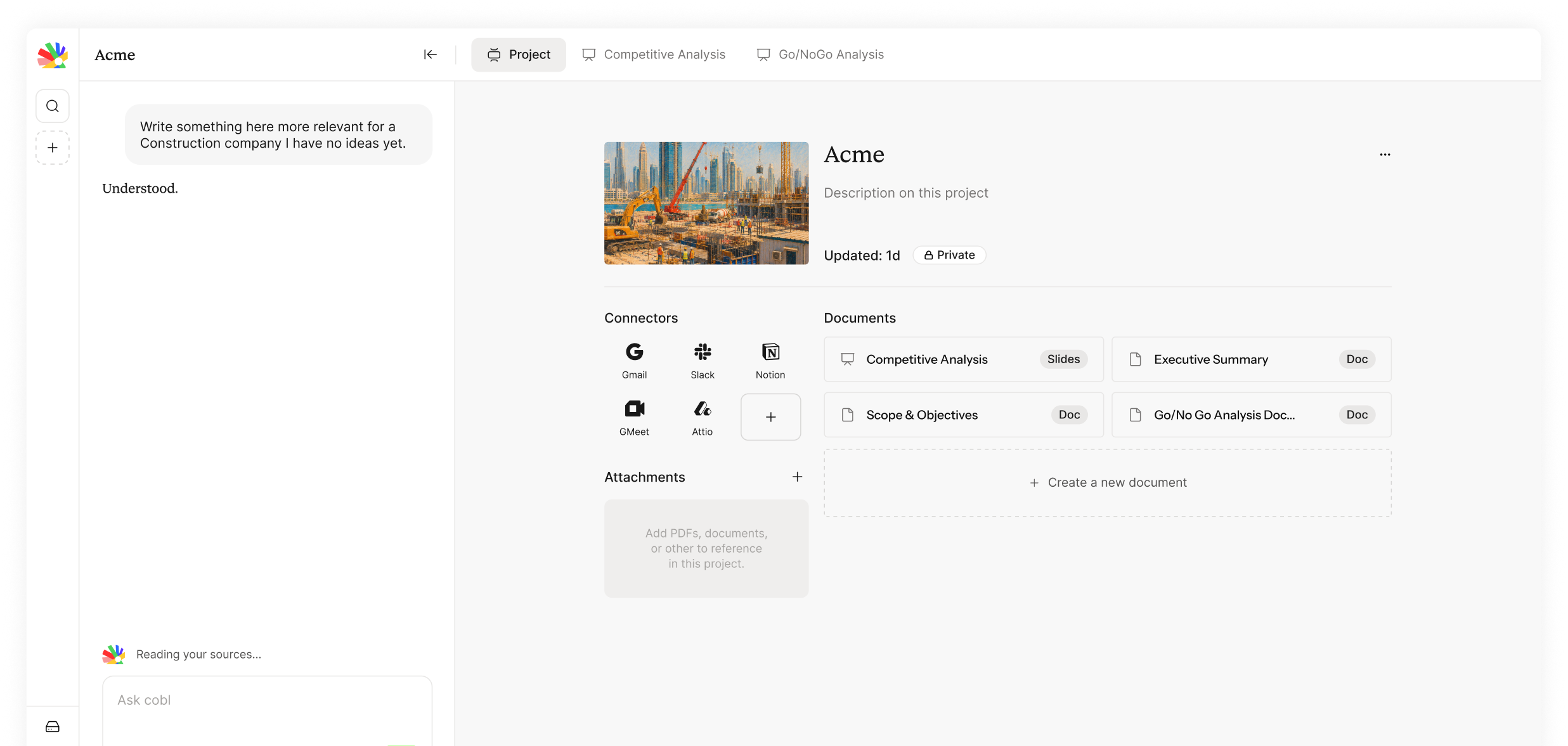Open the Notion connector

[x=770, y=361]
